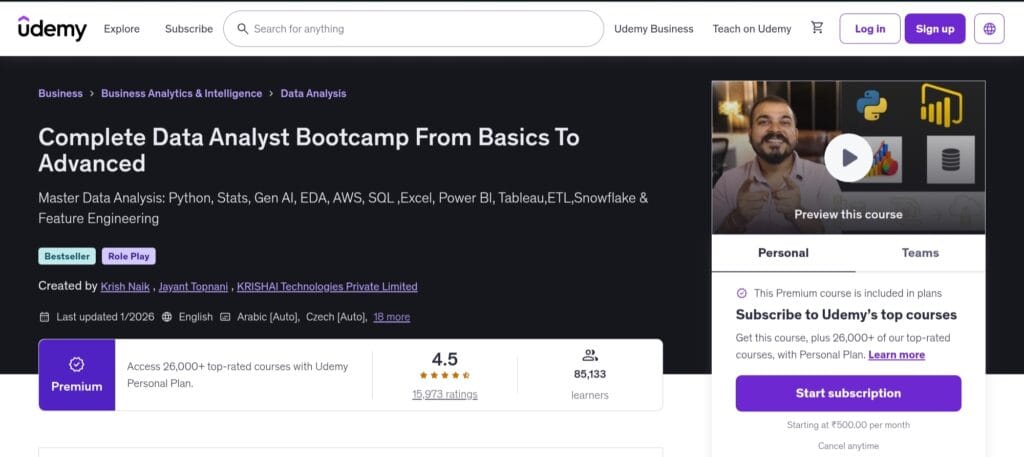
Task: Go to Data Analysis breadcrumb
Action: 313,93
